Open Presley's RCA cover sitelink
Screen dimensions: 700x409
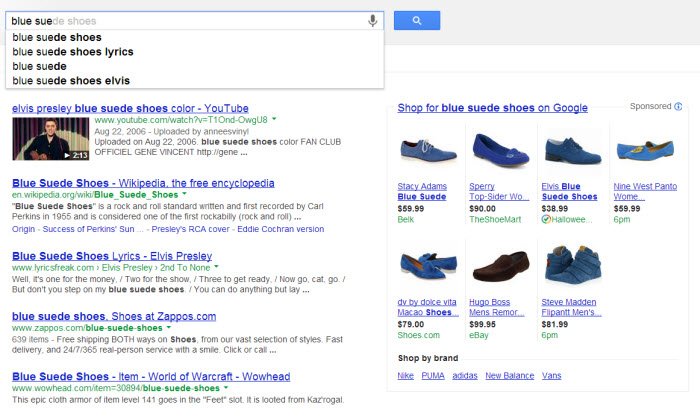coord(190,229)
